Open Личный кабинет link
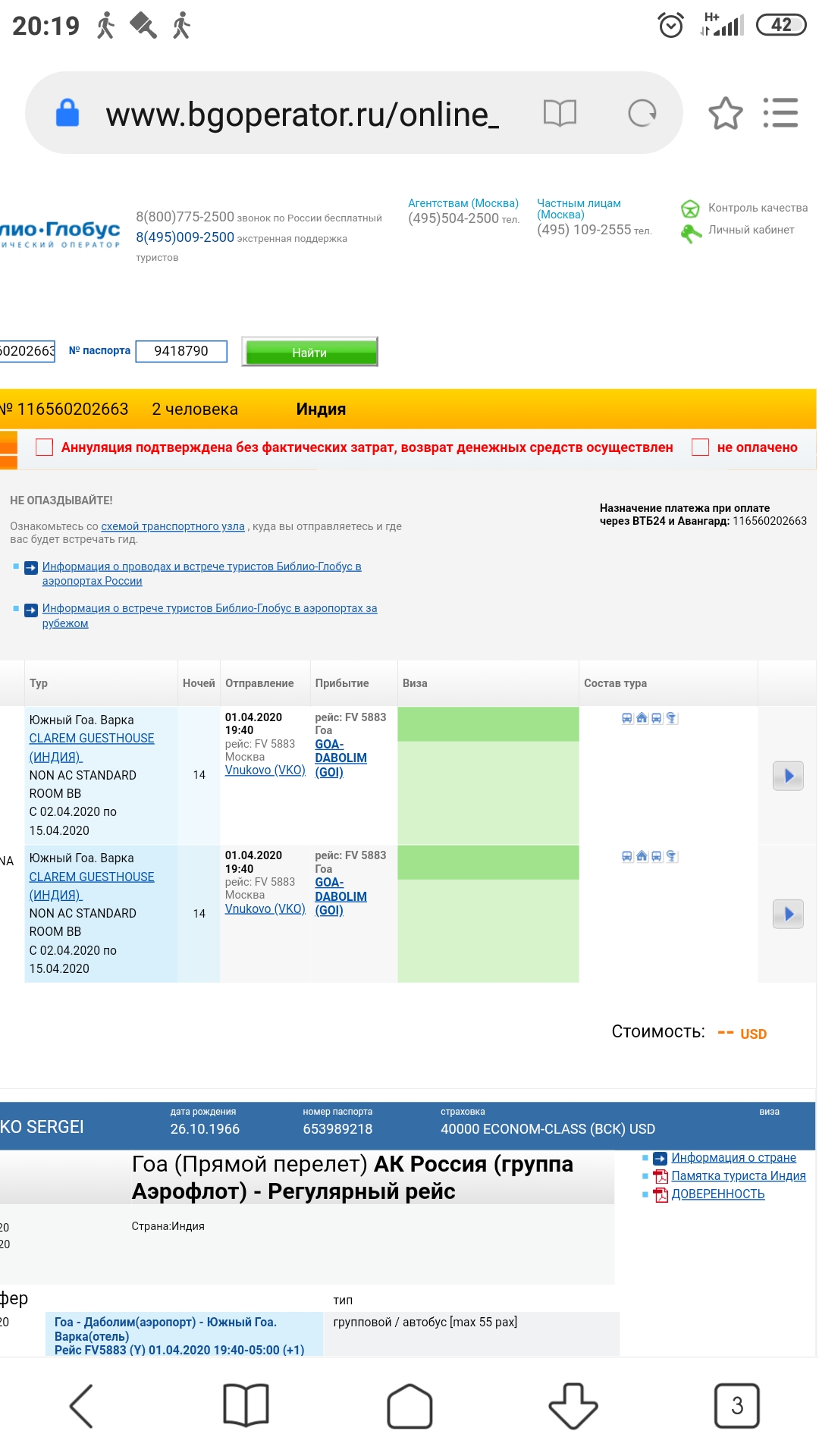The width and height of the screenshot is (819, 1456). point(751,230)
